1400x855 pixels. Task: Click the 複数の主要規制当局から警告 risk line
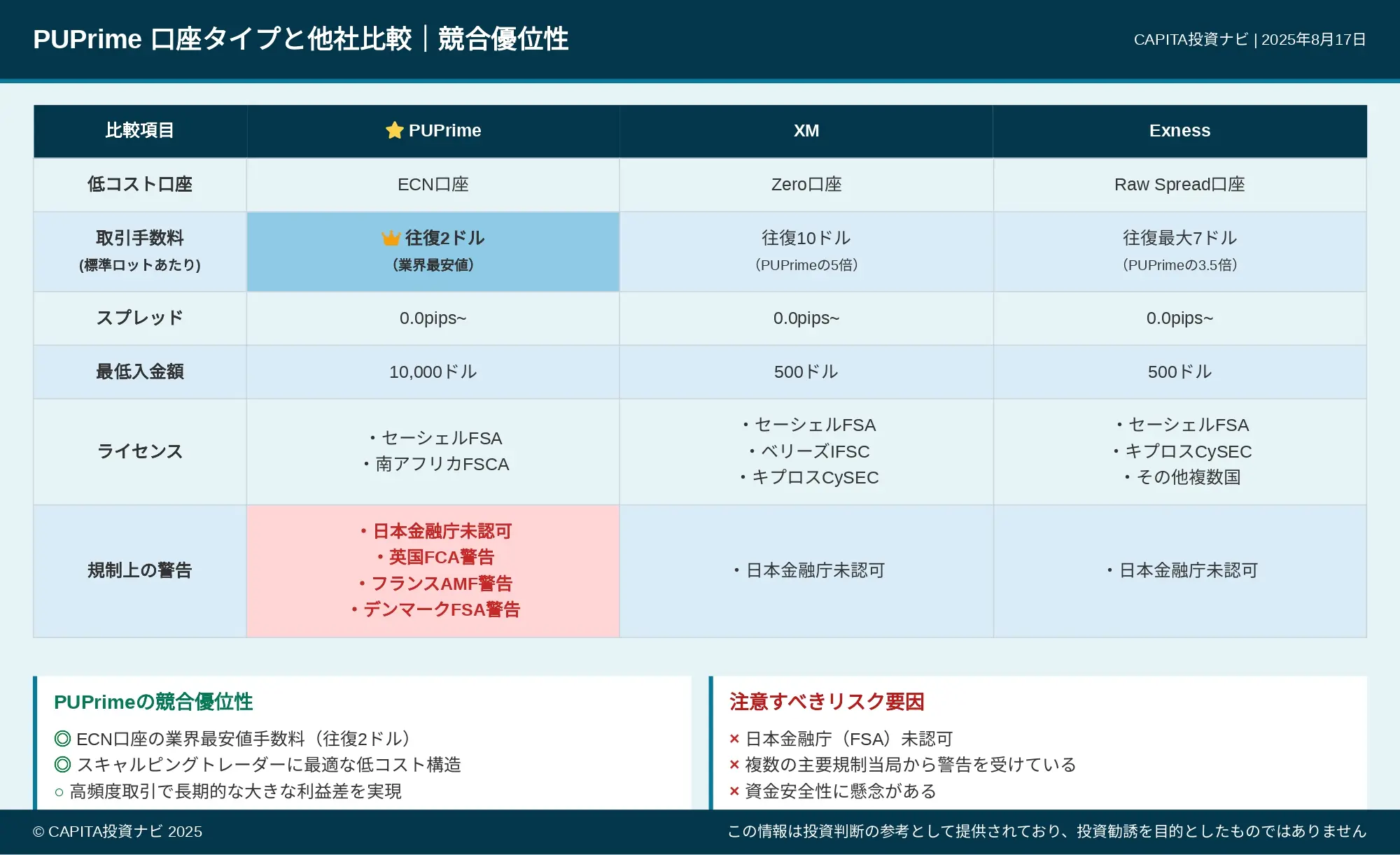click(x=903, y=765)
